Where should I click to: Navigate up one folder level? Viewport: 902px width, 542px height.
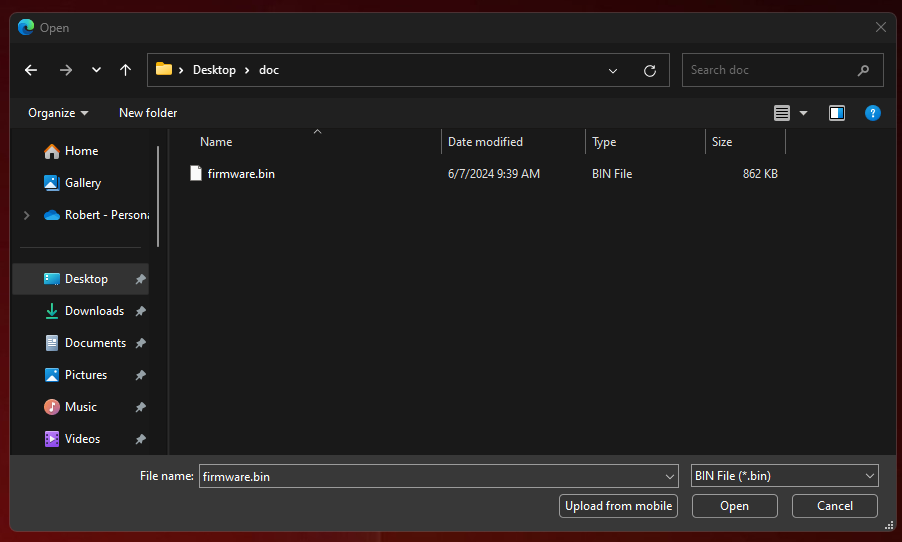125,70
